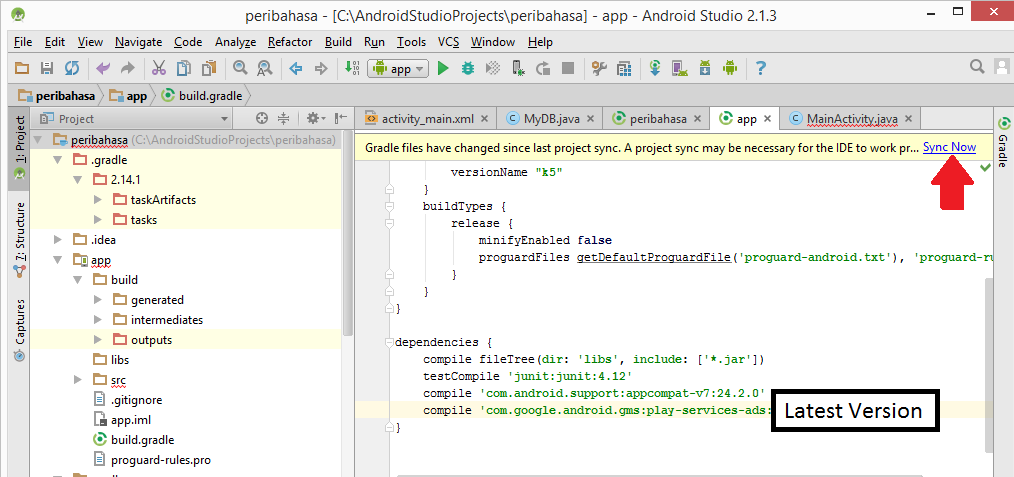Open the Refactor menu
The image size is (1014, 477).
tap(290, 42)
